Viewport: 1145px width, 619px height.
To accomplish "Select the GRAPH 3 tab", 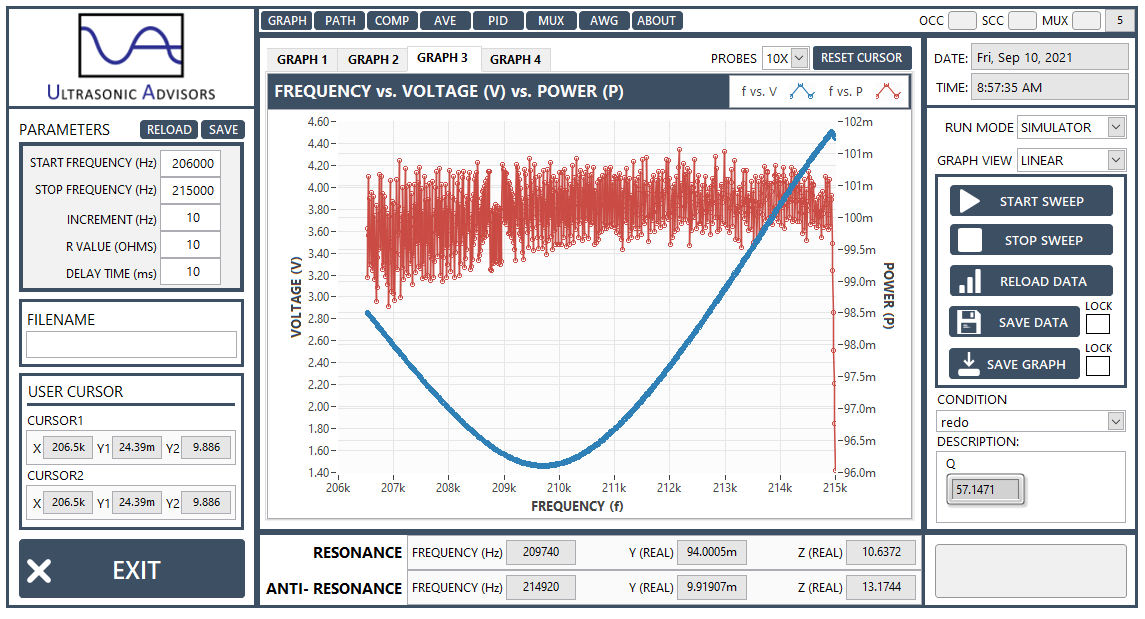I will click(x=443, y=58).
